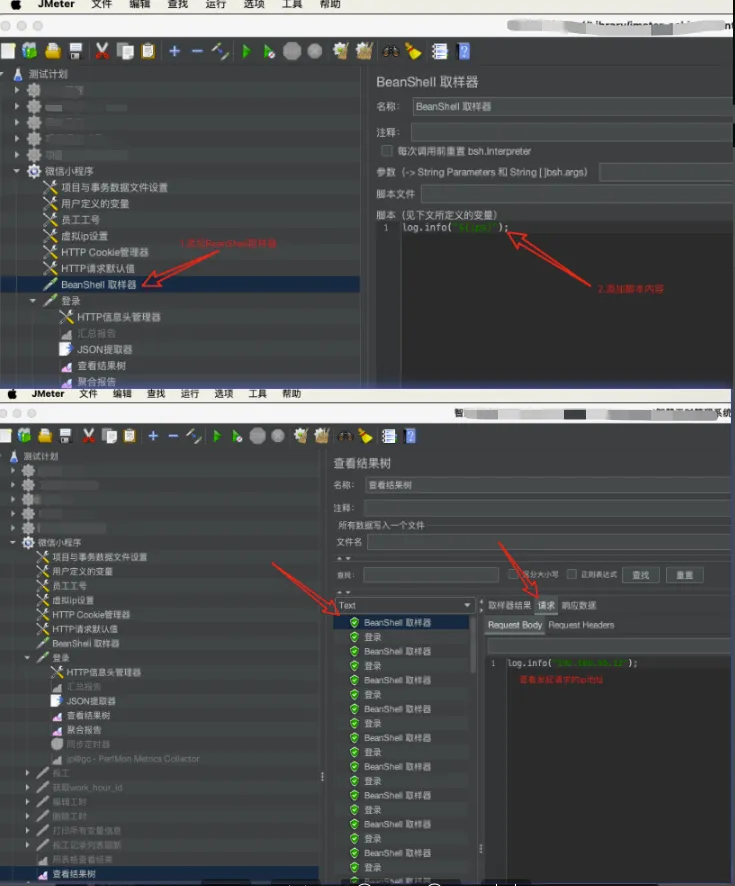Screen dimensions: 735x886
Task: Select JSON提取器 in the upper tree
Action: click(x=104, y=349)
